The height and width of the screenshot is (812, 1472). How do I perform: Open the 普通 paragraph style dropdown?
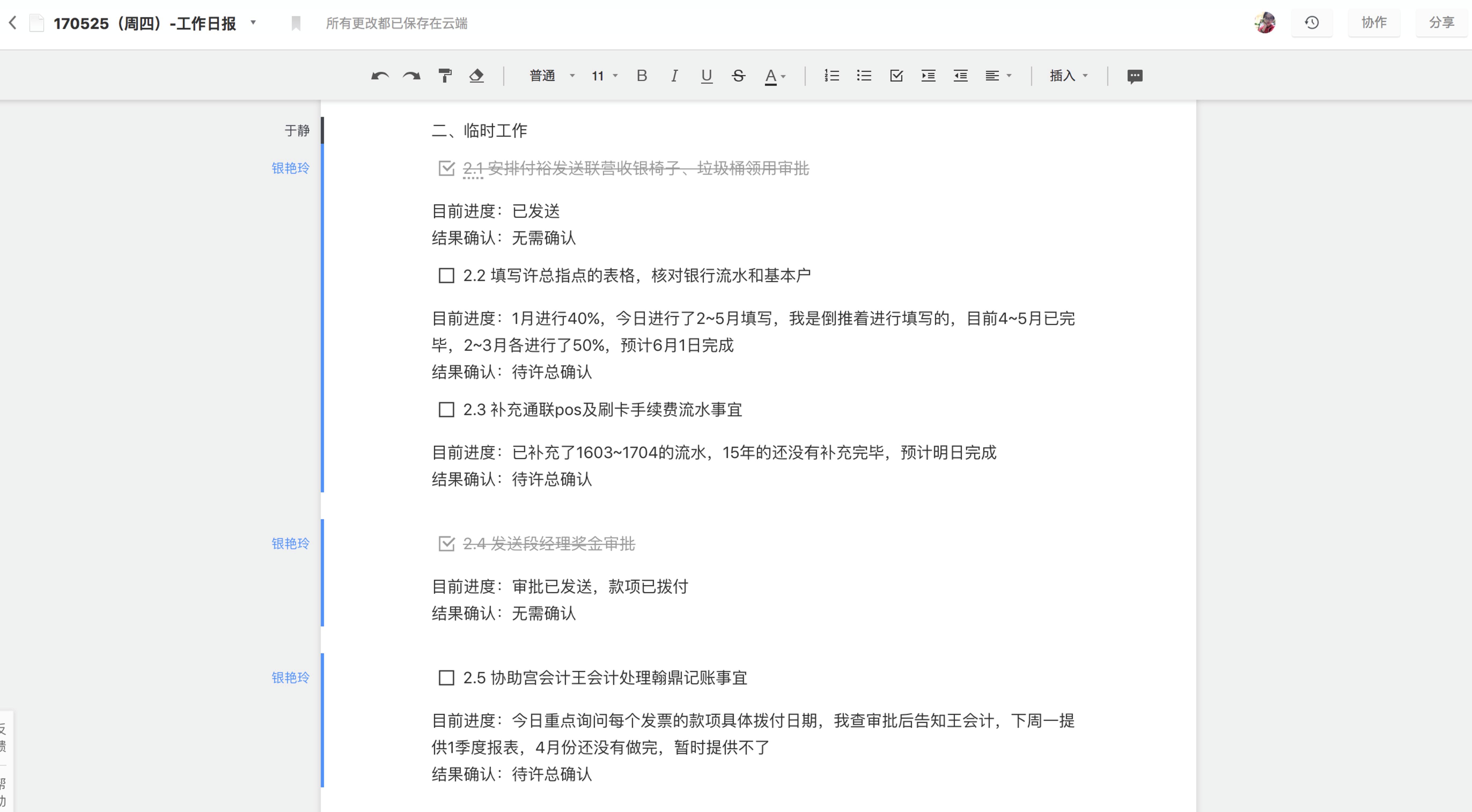pyautogui.click(x=552, y=75)
